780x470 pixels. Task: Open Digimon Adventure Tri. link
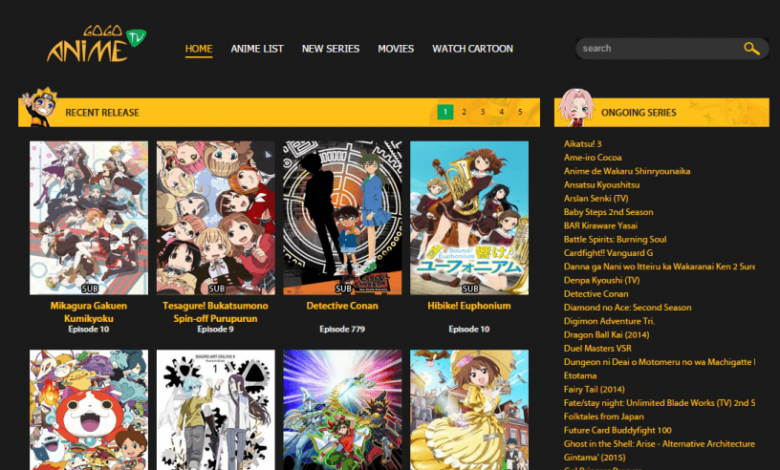pos(609,321)
